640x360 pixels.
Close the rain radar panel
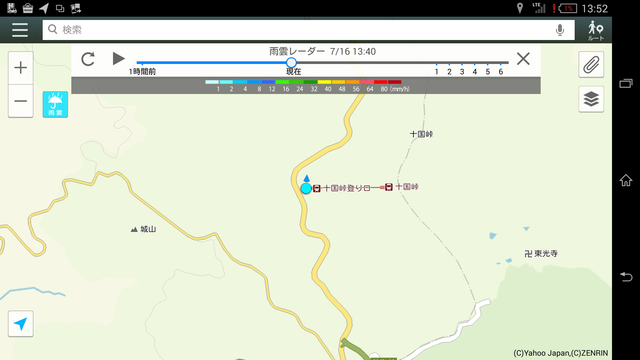point(523,59)
